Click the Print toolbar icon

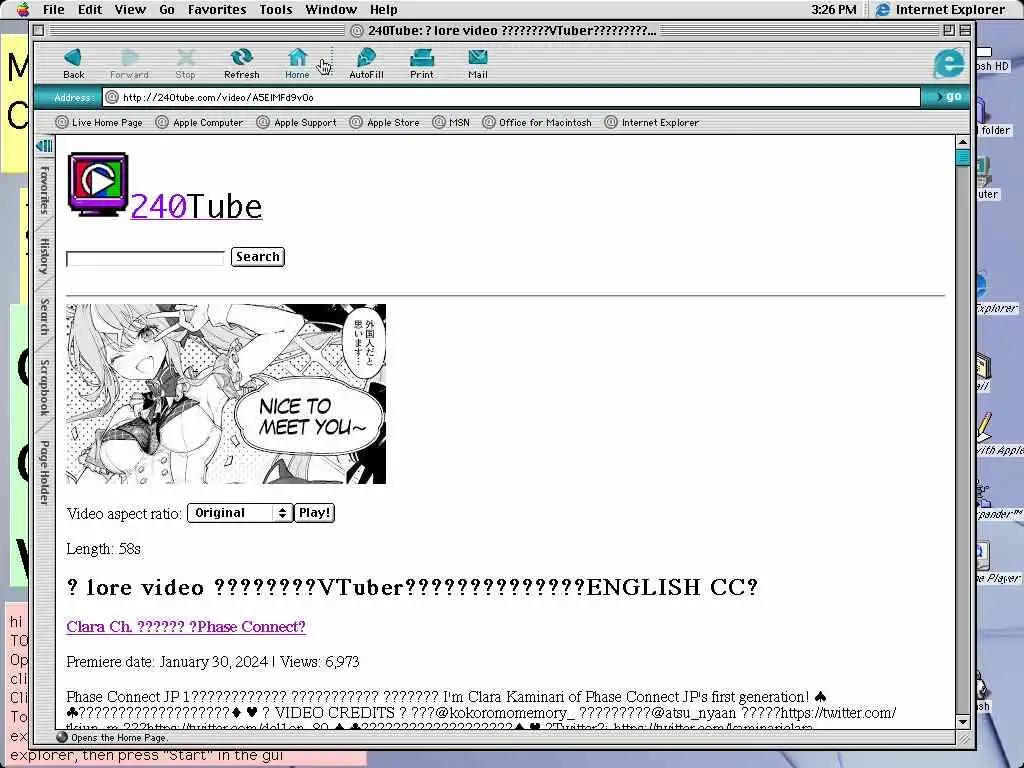pyautogui.click(x=422, y=63)
